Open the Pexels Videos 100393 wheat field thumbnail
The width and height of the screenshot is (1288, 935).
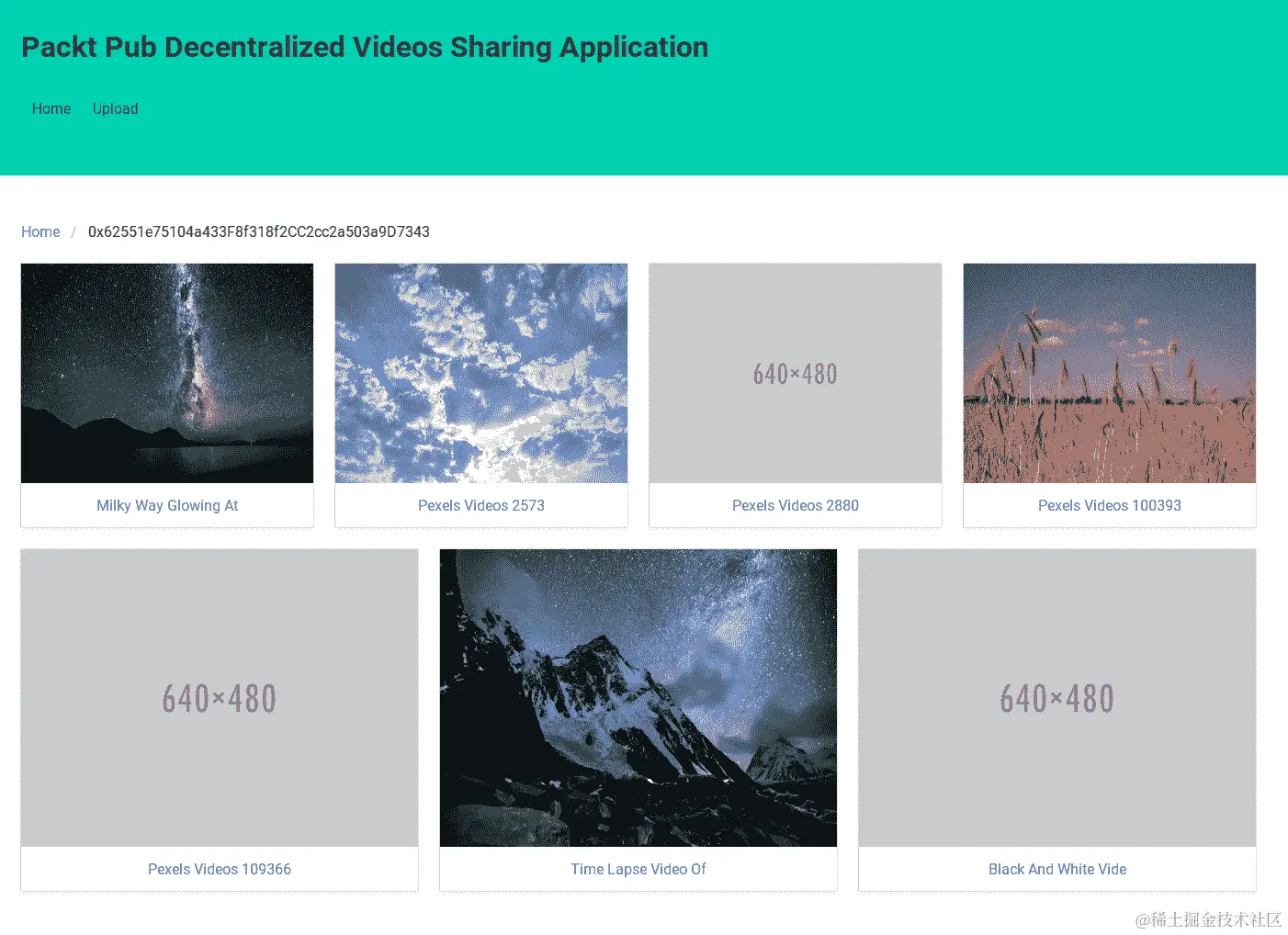point(1110,373)
